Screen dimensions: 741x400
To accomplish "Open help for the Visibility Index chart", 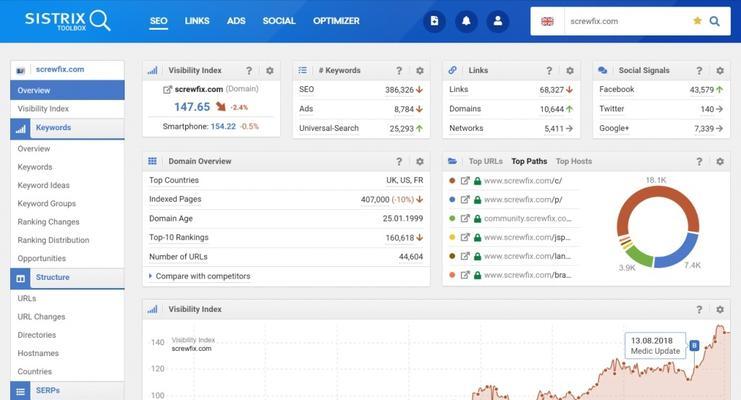I will tap(699, 310).
